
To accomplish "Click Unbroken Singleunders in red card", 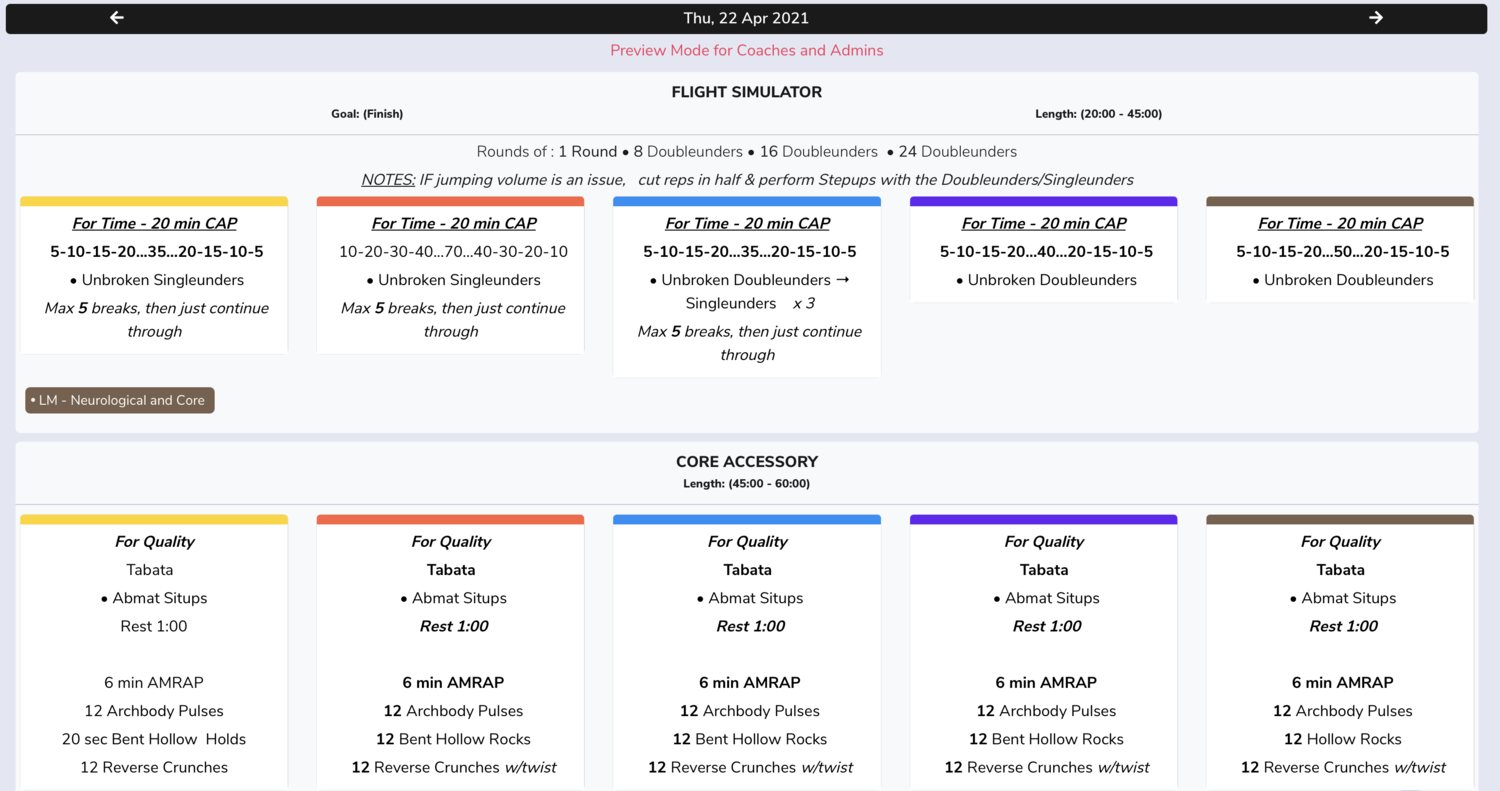I will [x=453, y=280].
